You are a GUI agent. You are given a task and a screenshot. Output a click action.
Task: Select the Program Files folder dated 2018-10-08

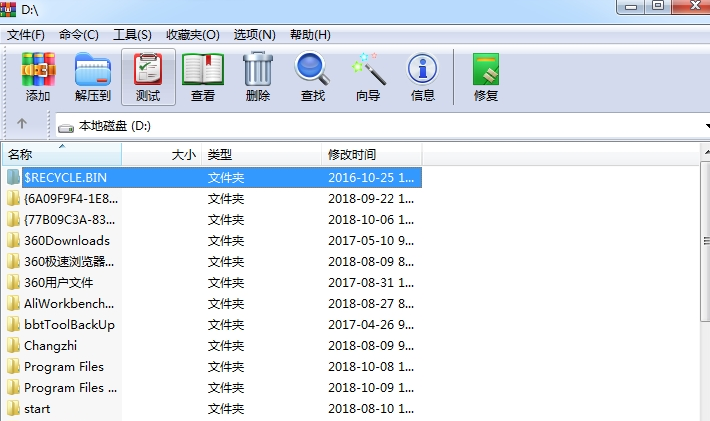64,367
